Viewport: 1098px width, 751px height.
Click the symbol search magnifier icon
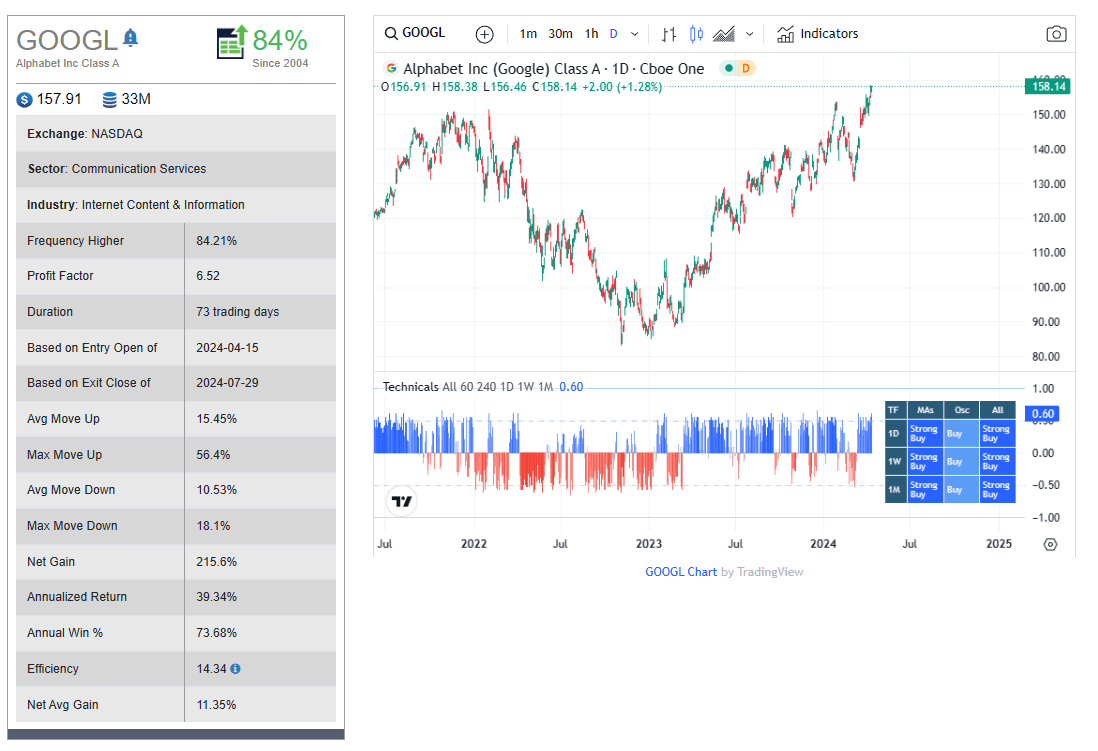point(391,33)
